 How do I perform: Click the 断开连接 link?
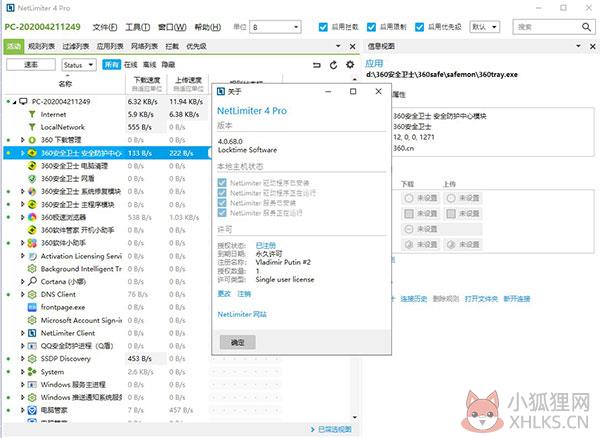pos(517,299)
